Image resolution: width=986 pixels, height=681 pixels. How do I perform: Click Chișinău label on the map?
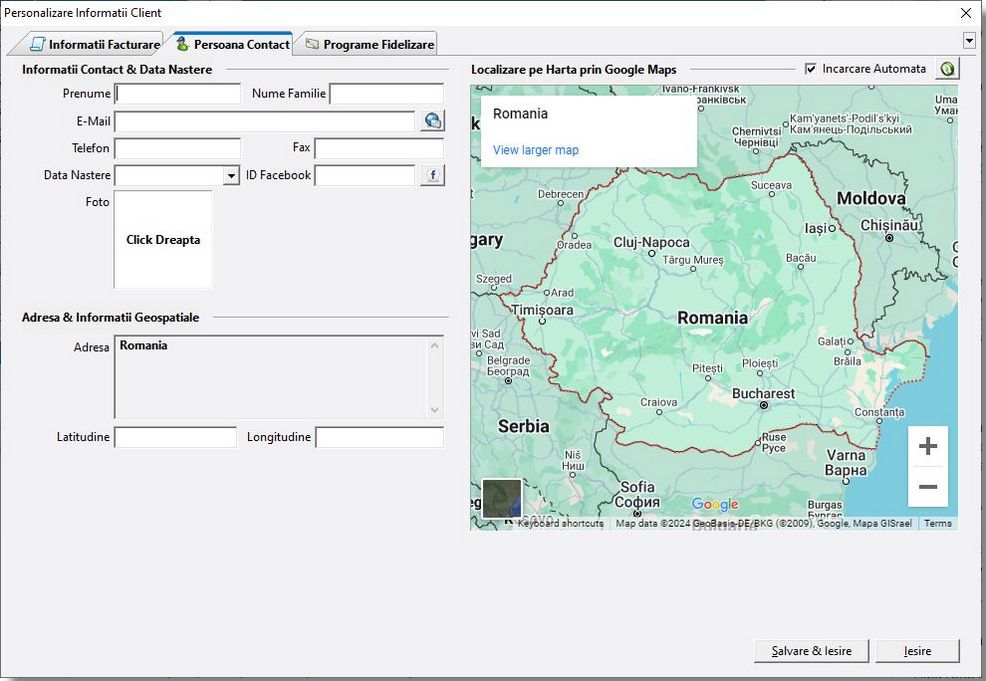890,224
